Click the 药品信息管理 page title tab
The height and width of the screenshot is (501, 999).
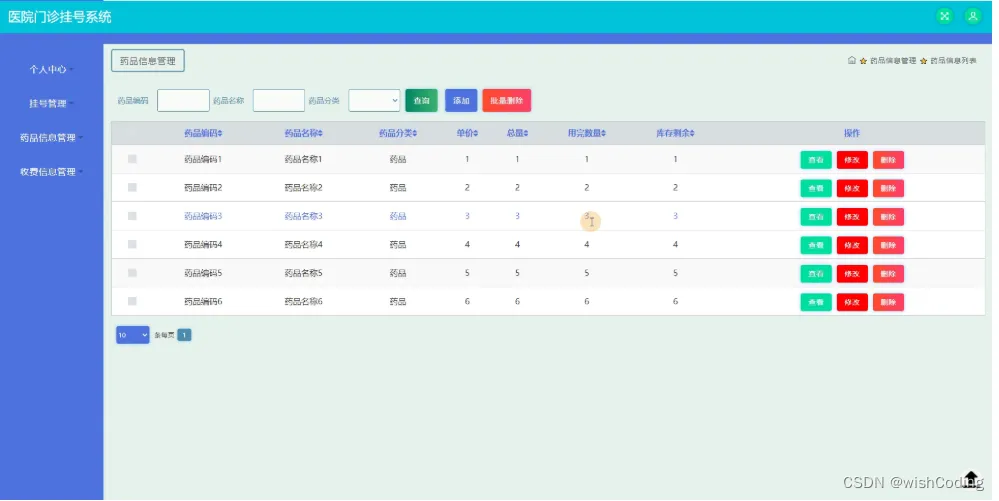click(x=148, y=61)
